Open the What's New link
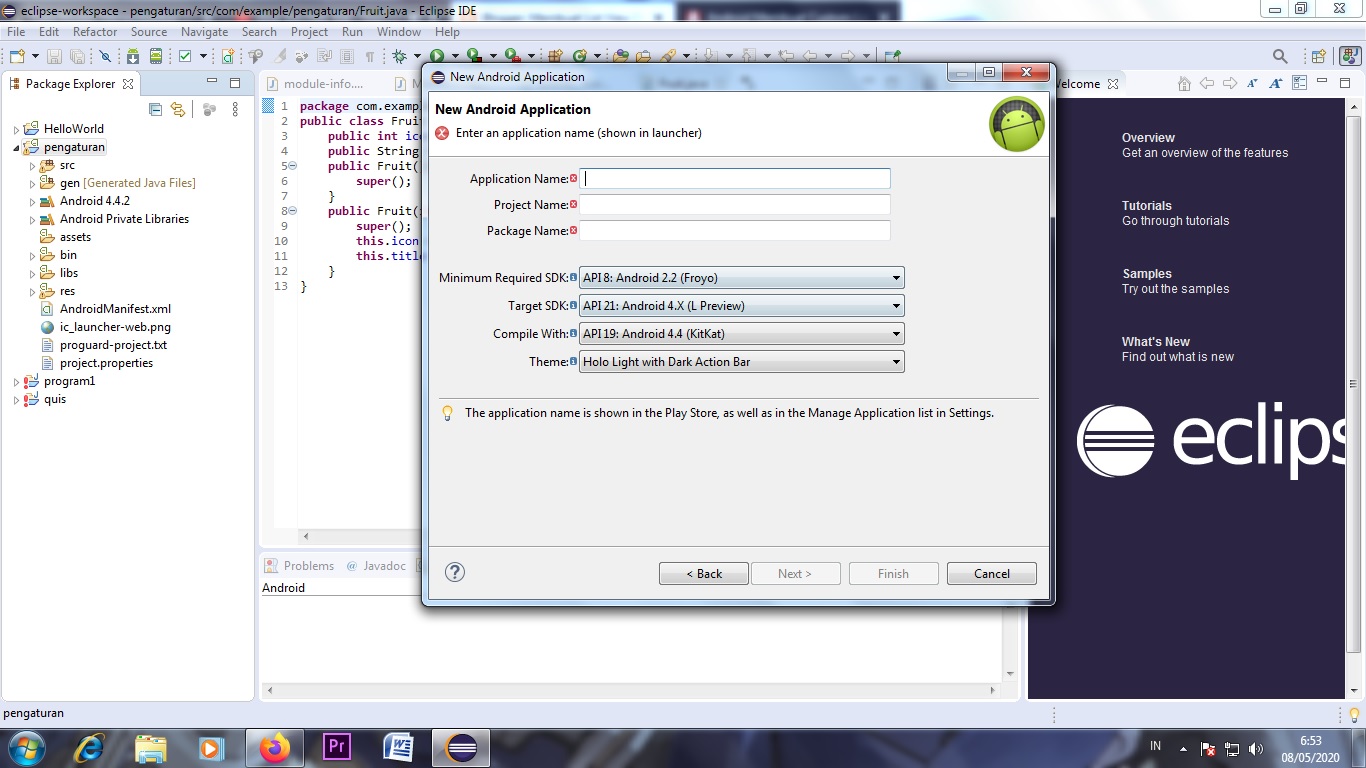The width and height of the screenshot is (1366, 768). pos(1156,342)
